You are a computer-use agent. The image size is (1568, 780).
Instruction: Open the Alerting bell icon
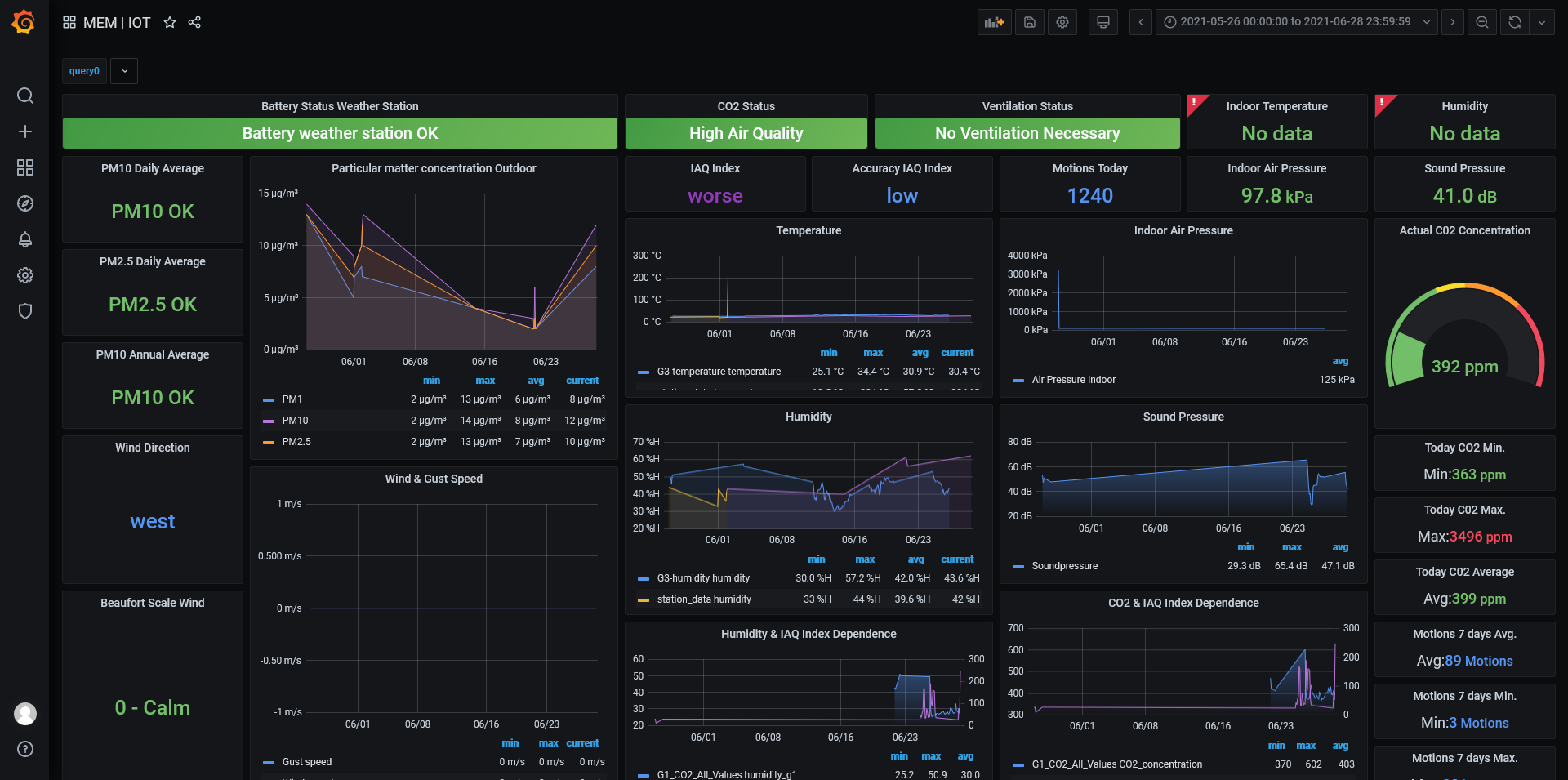(25, 239)
